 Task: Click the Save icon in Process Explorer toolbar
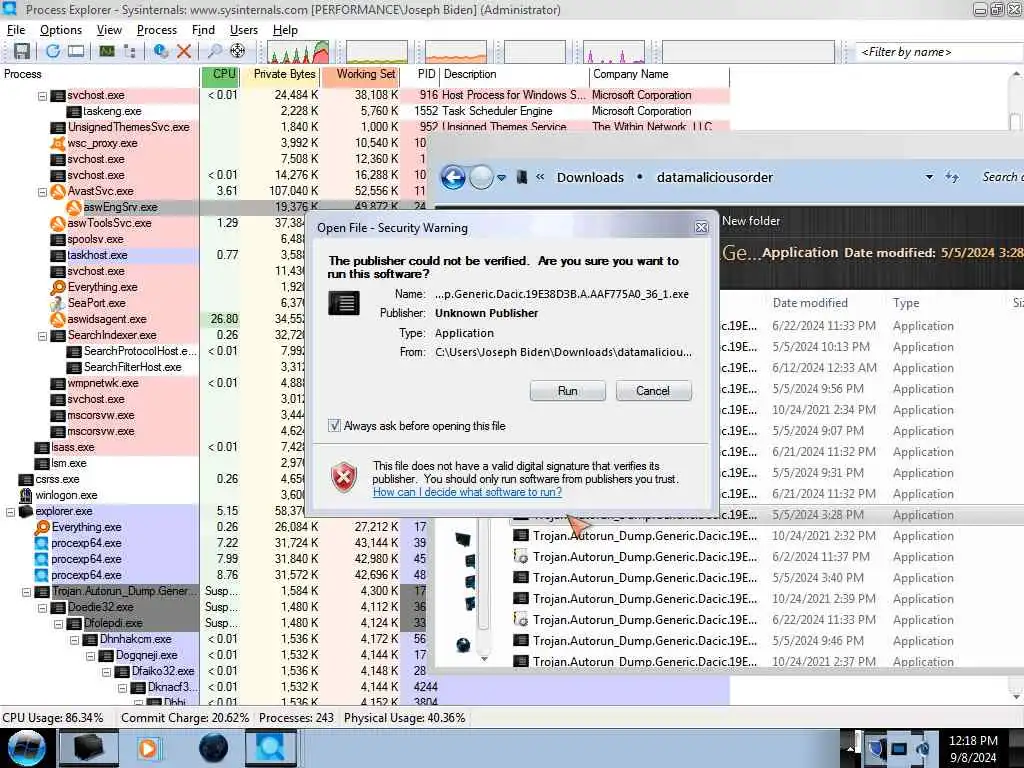22,51
